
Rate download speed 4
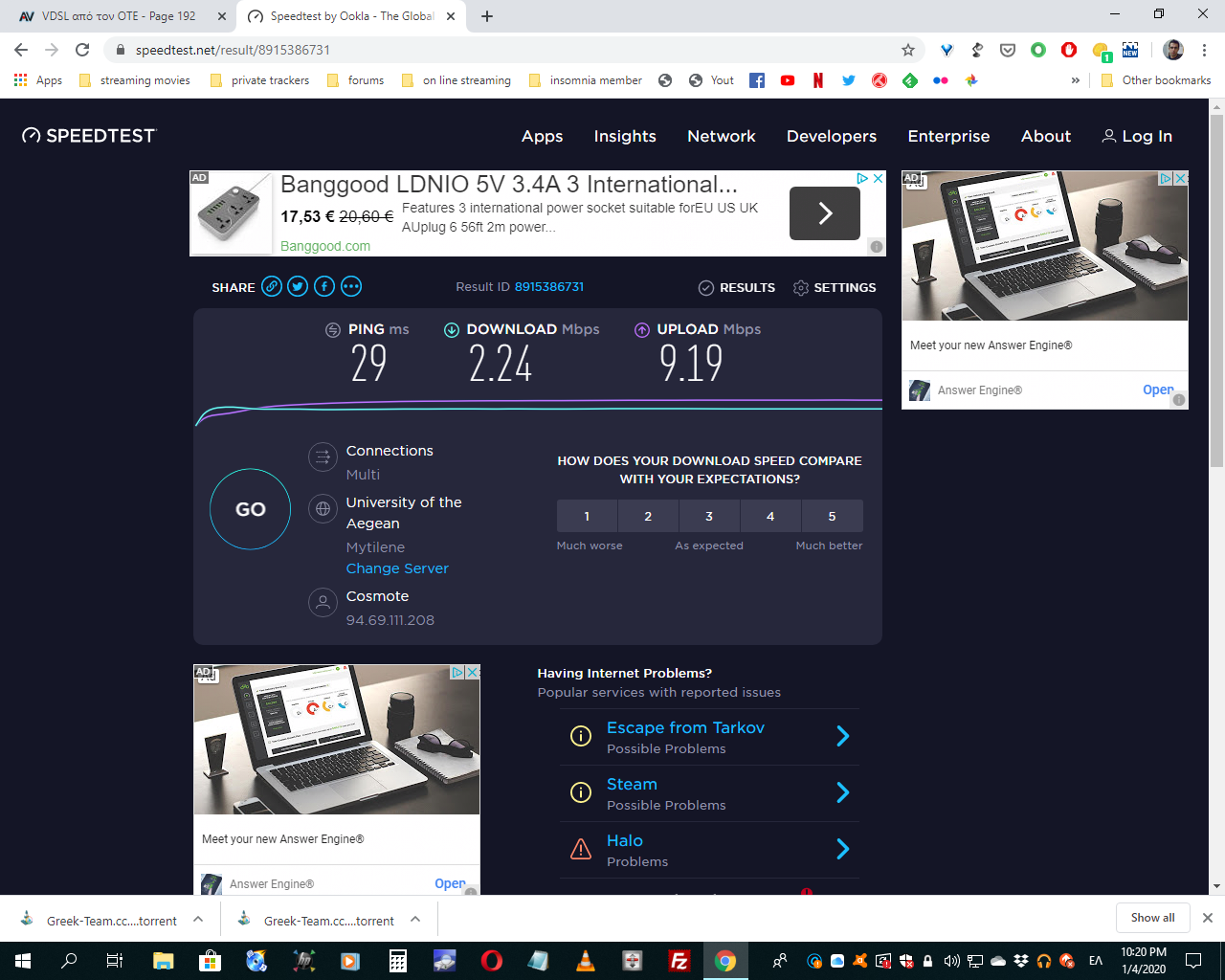[x=770, y=516]
